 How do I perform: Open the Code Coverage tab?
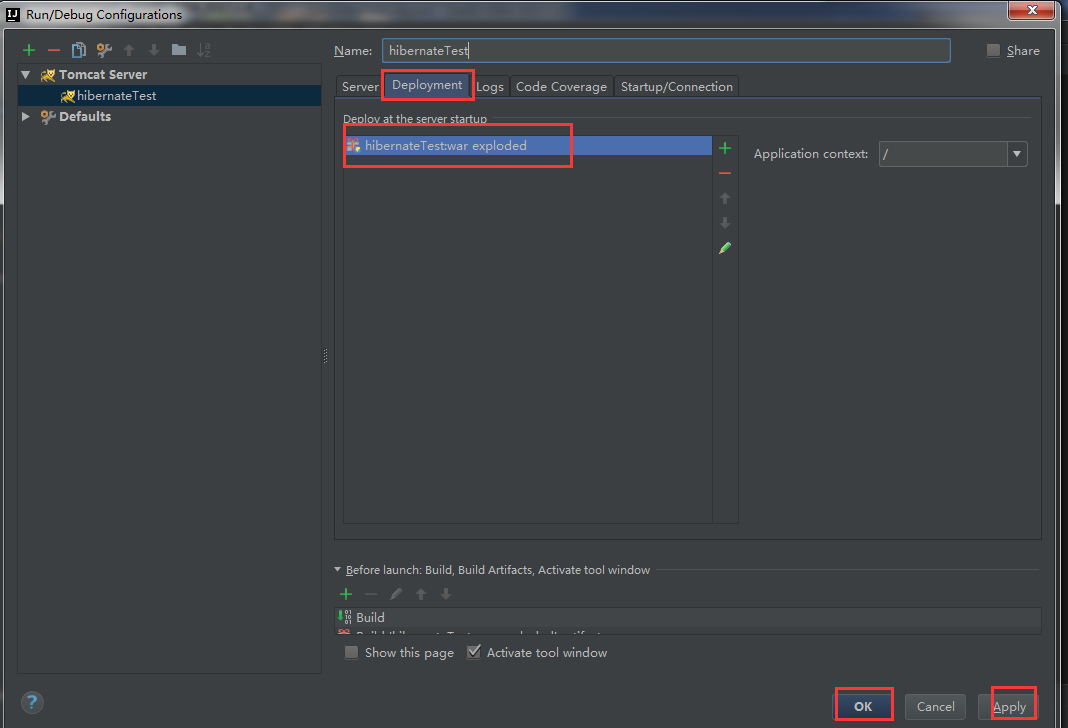coord(561,86)
